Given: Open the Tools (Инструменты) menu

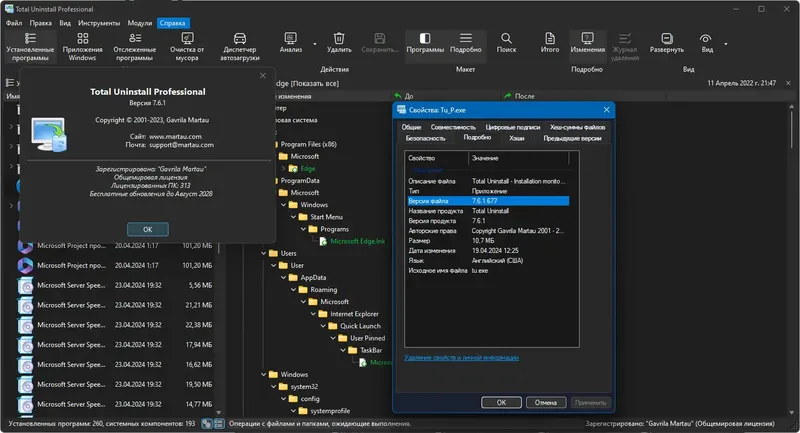Looking at the screenshot, I should [x=99, y=23].
